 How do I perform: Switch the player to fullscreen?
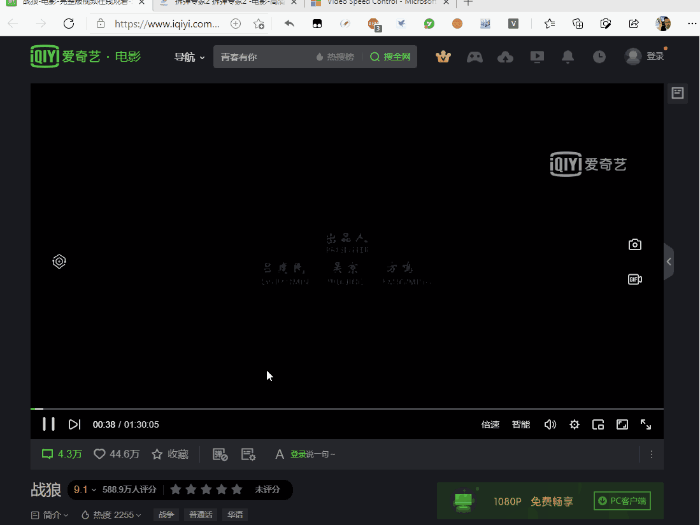point(646,424)
